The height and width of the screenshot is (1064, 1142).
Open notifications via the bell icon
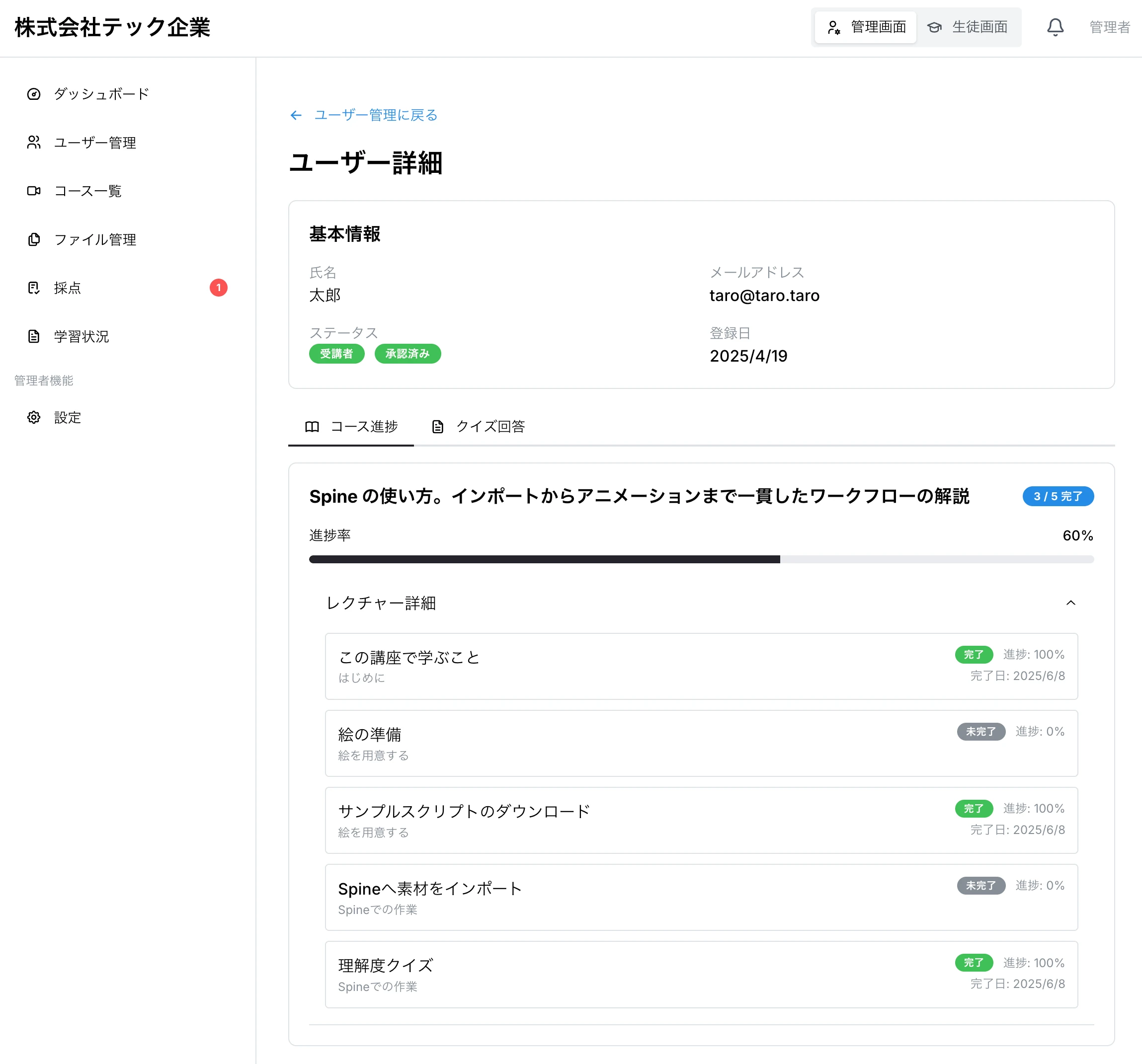[x=1055, y=27]
